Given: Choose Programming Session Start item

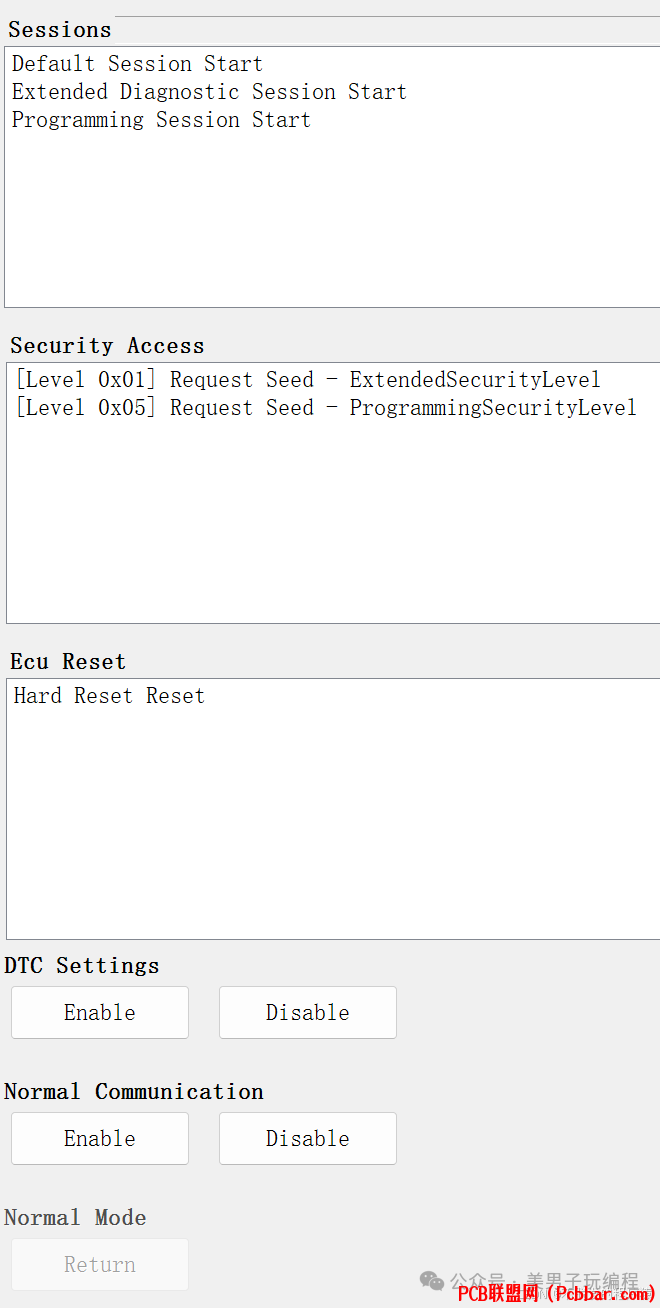Looking at the screenshot, I should (161, 120).
